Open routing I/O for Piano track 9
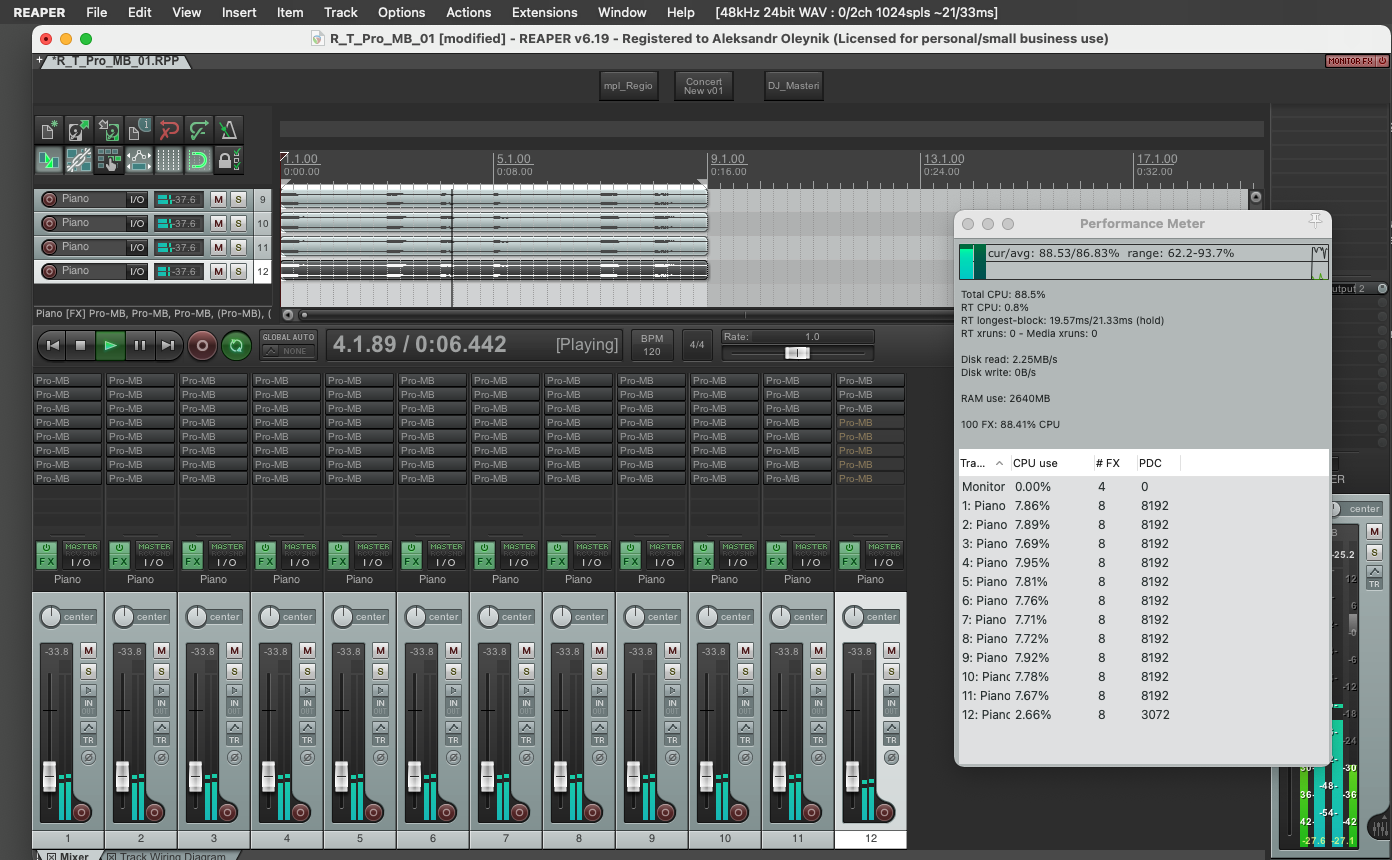Screen dimensions: 1392x860 coord(137,199)
